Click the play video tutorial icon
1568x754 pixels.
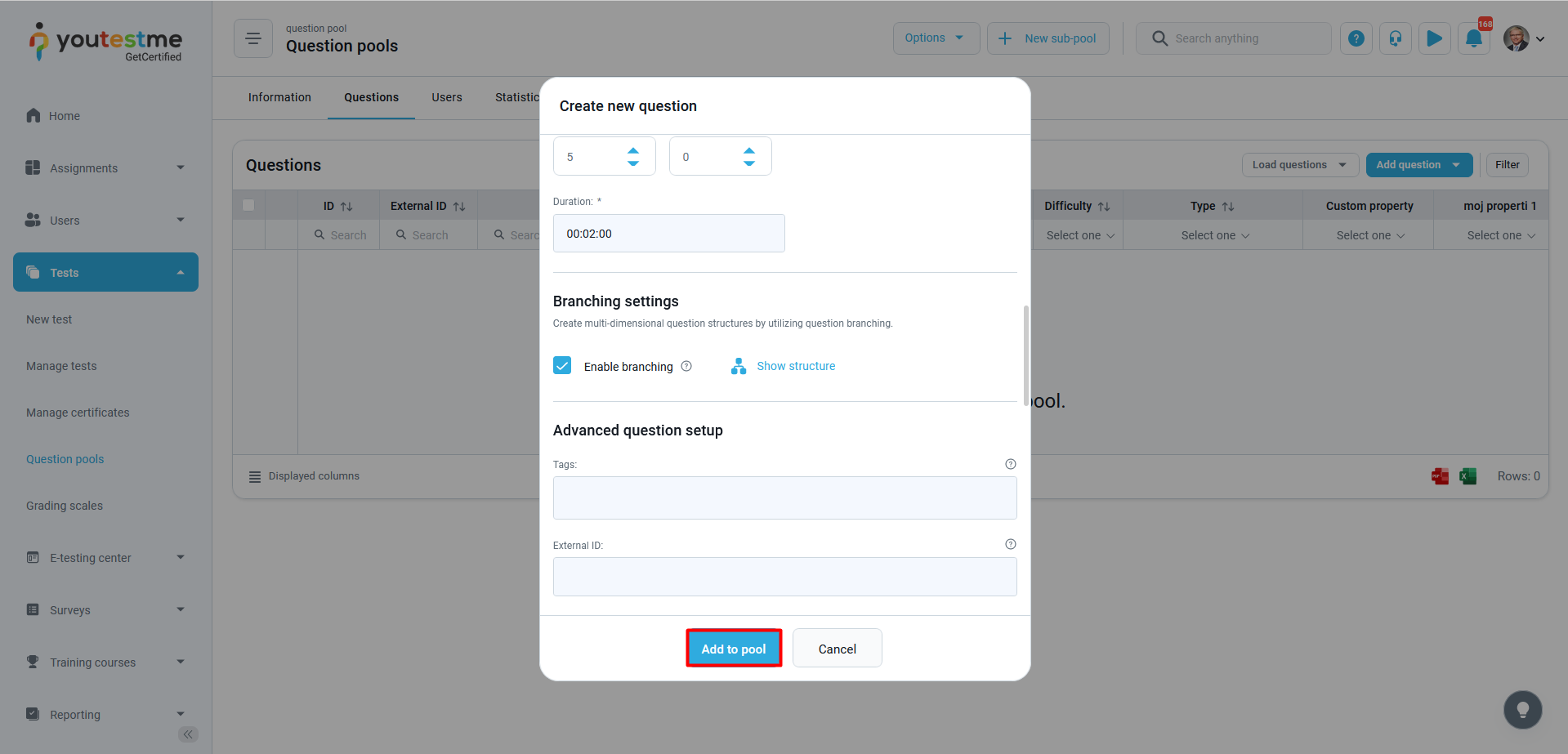click(x=1434, y=38)
